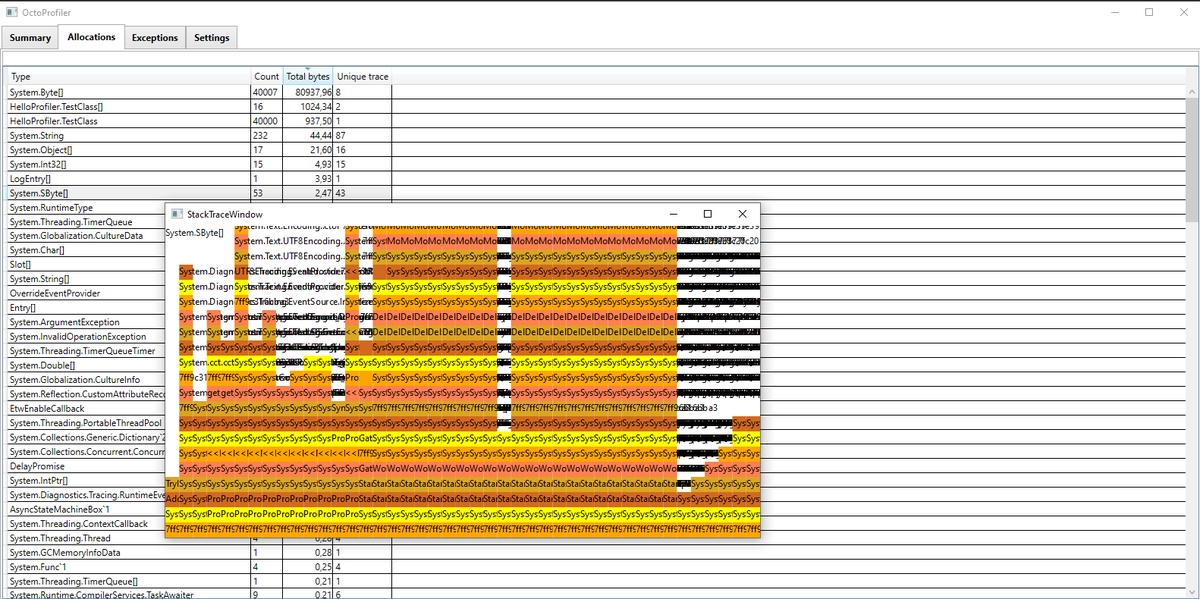Select the System.Double[] row
The width and height of the screenshot is (1200, 599).
point(85,366)
